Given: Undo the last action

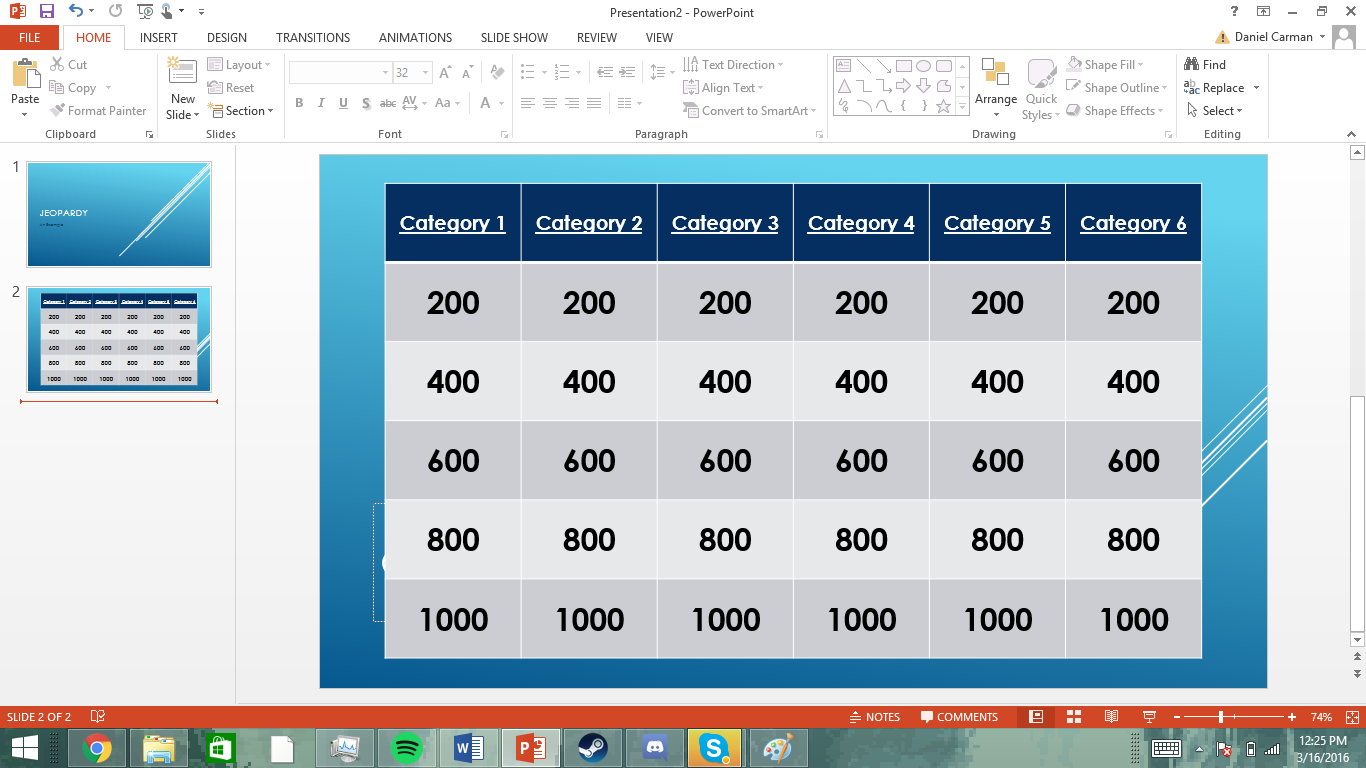Looking at the screenshot, I should 77,12.
